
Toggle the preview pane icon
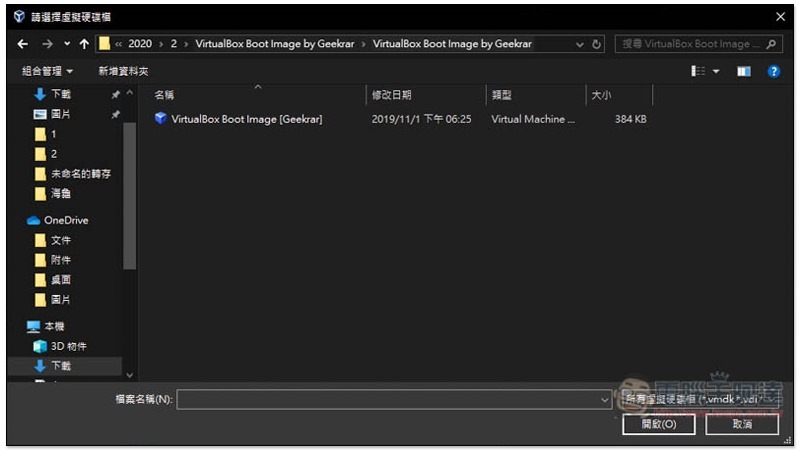point(743,71)
